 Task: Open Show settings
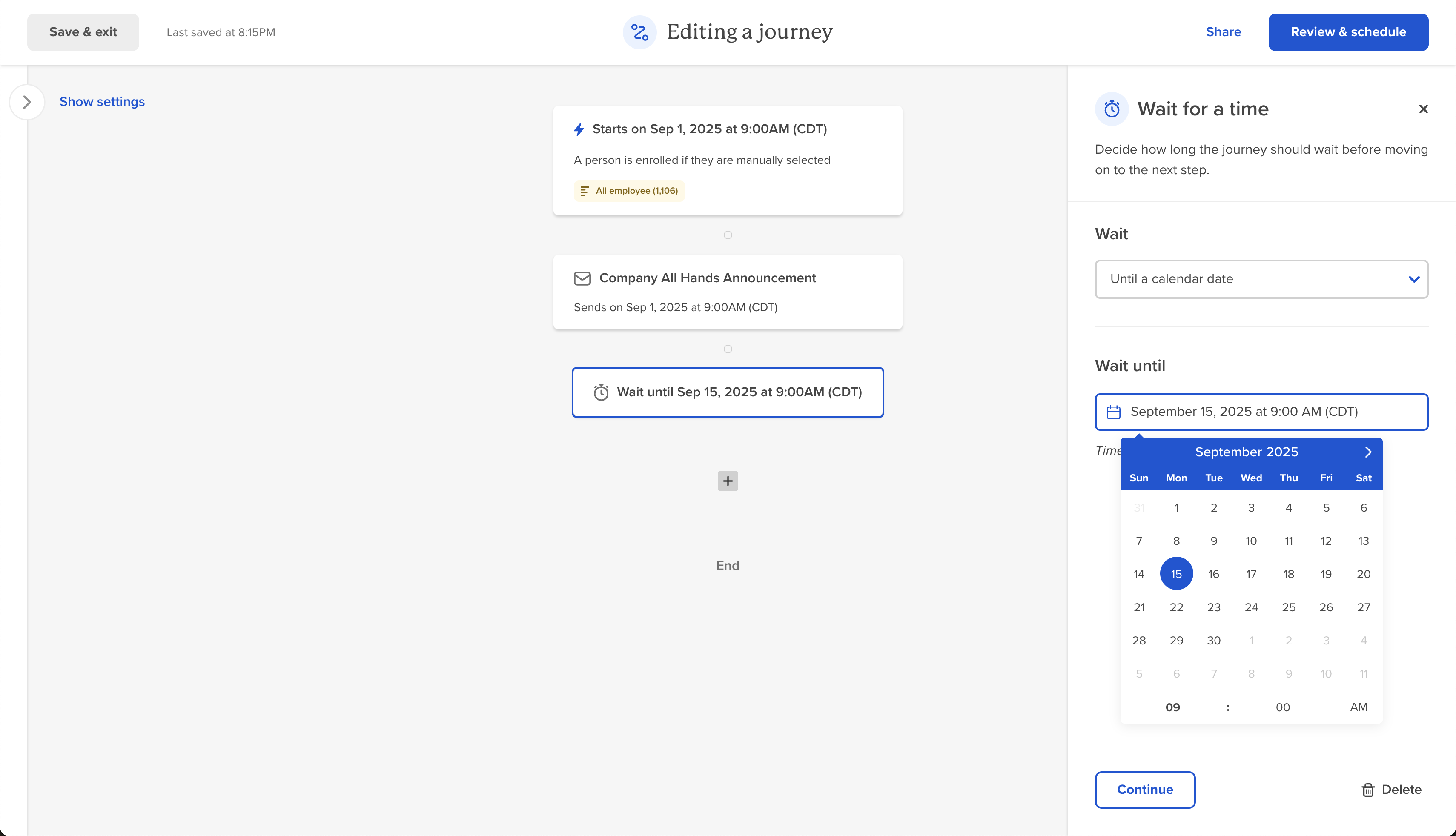[x=102, y=102]
